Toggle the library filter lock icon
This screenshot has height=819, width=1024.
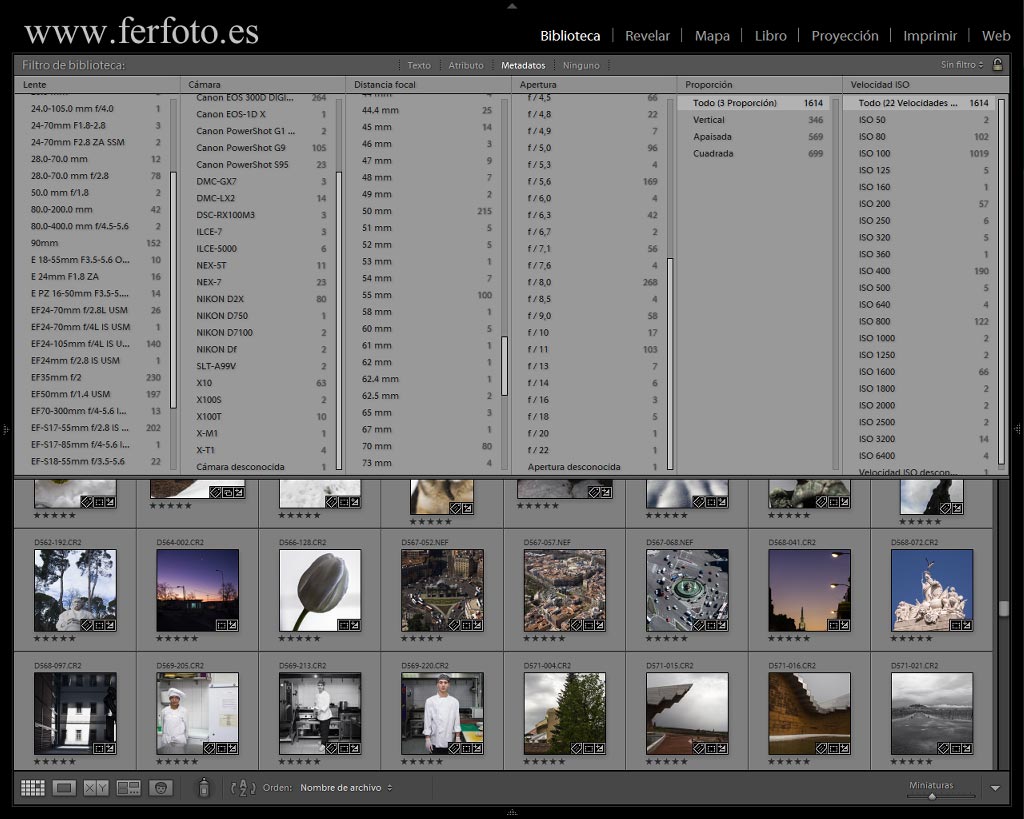997,64
